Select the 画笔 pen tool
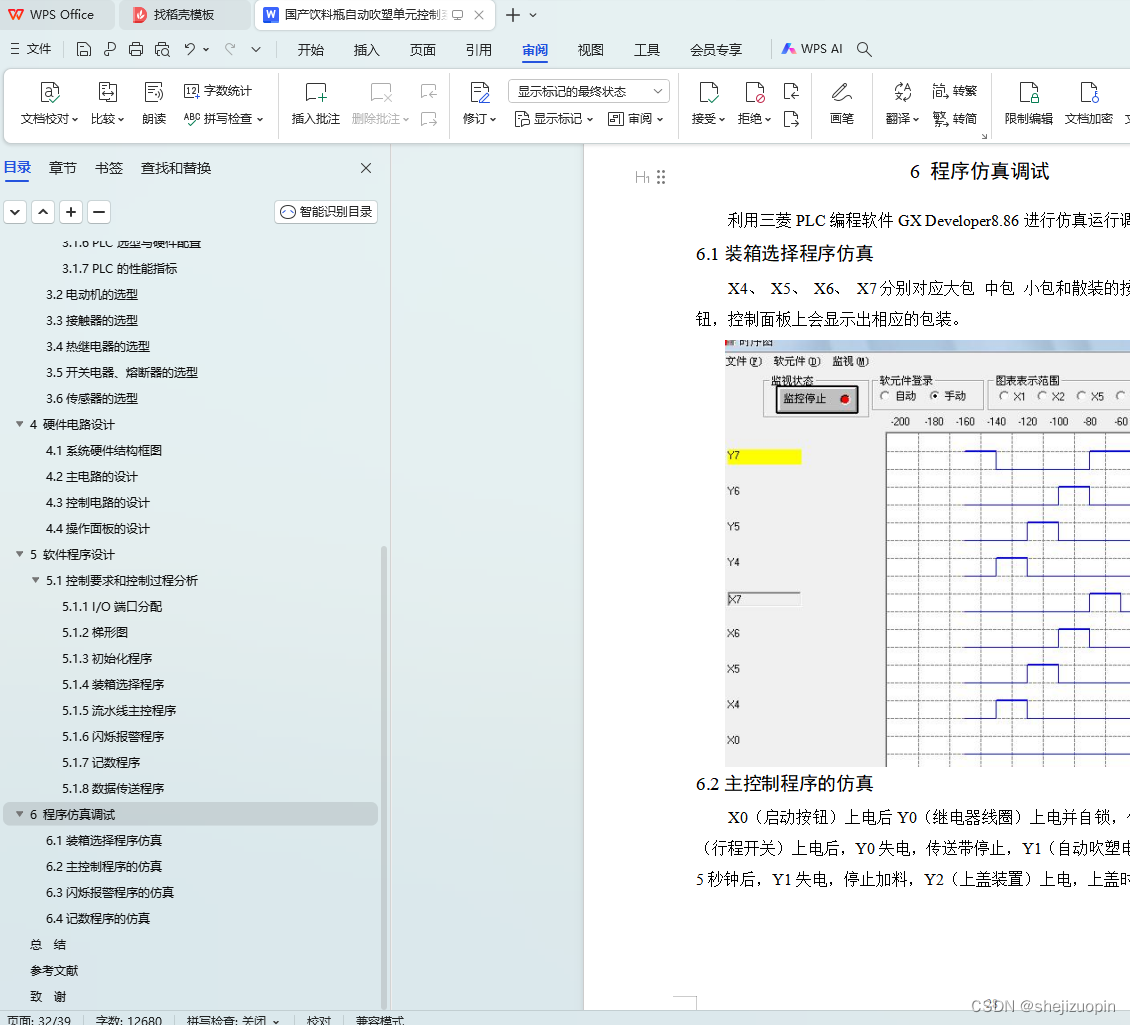The height and width of the screenshot is (1025, 1130). (842, 104)
